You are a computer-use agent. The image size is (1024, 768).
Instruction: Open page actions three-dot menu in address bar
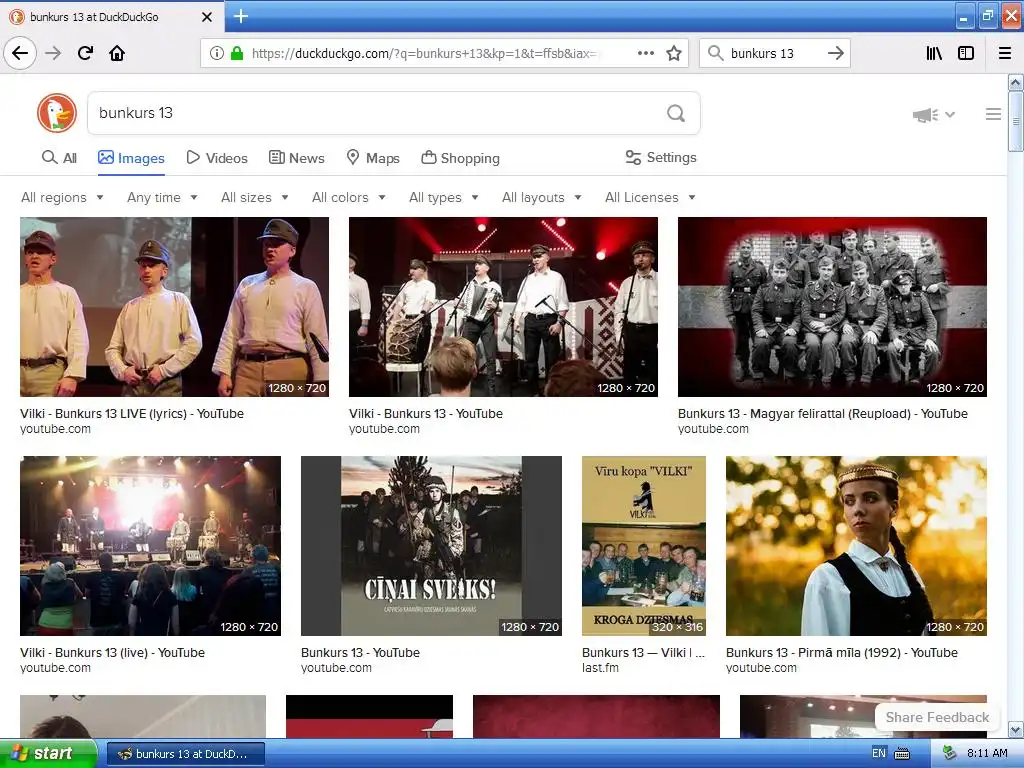(646, 53)
